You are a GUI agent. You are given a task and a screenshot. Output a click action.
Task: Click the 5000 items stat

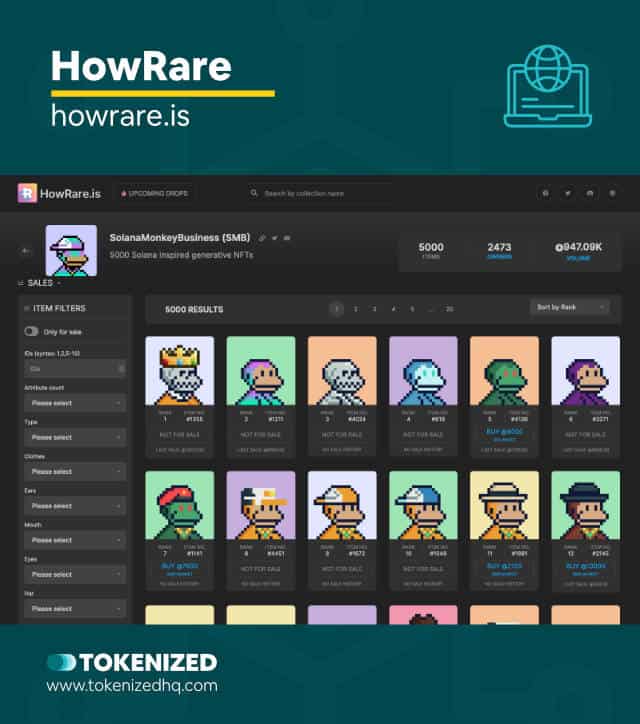tap(431, 251)
